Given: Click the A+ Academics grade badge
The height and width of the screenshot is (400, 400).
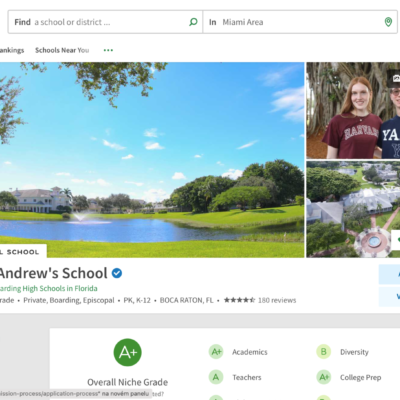Looking at the screenshot, I should [216, 352].
